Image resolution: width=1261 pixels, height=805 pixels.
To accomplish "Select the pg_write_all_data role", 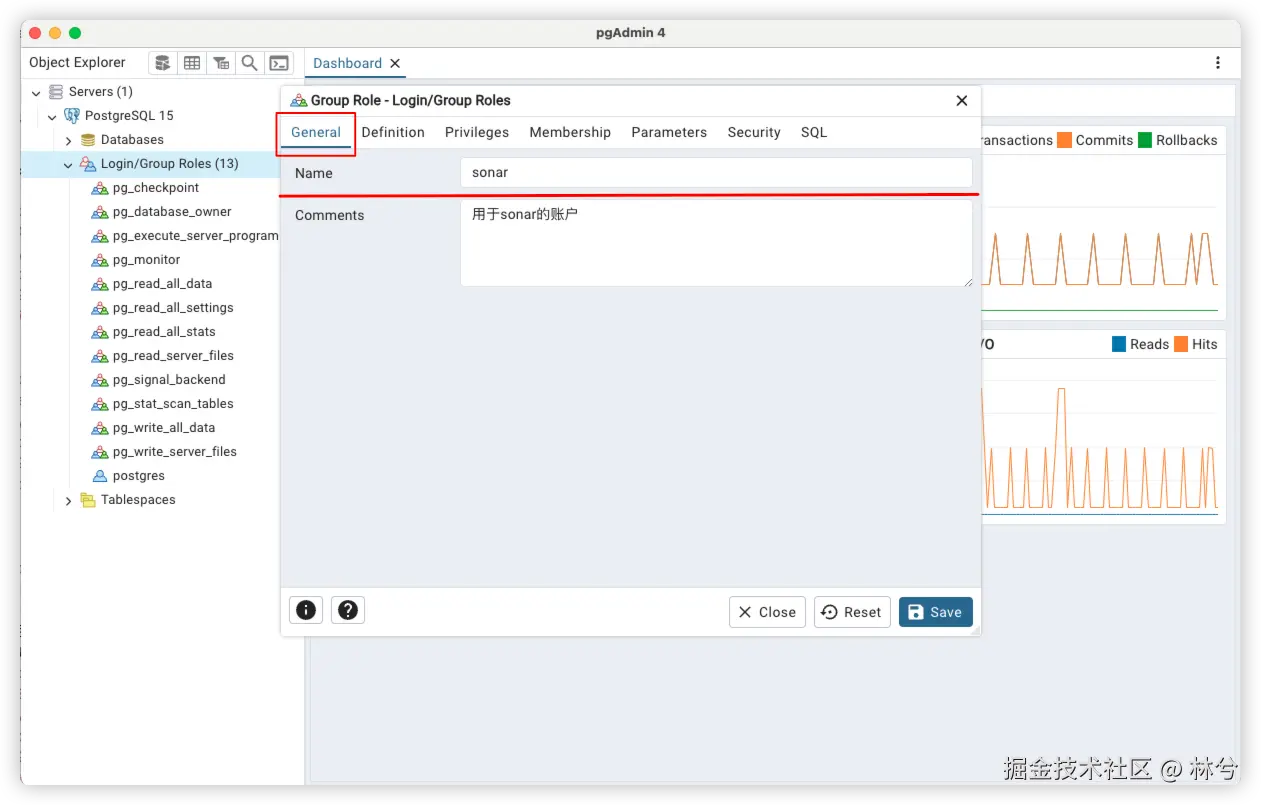I will (x=164, y=428).
